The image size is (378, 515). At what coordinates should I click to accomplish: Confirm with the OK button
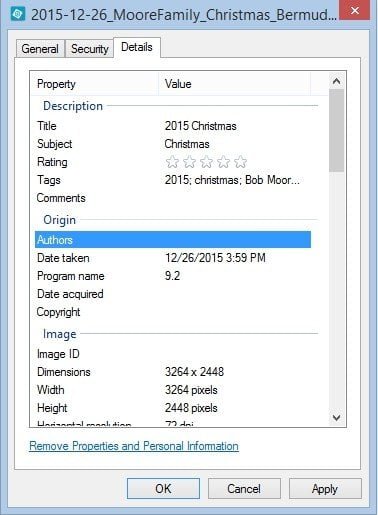pyautogui.click(x=163, y=489)
